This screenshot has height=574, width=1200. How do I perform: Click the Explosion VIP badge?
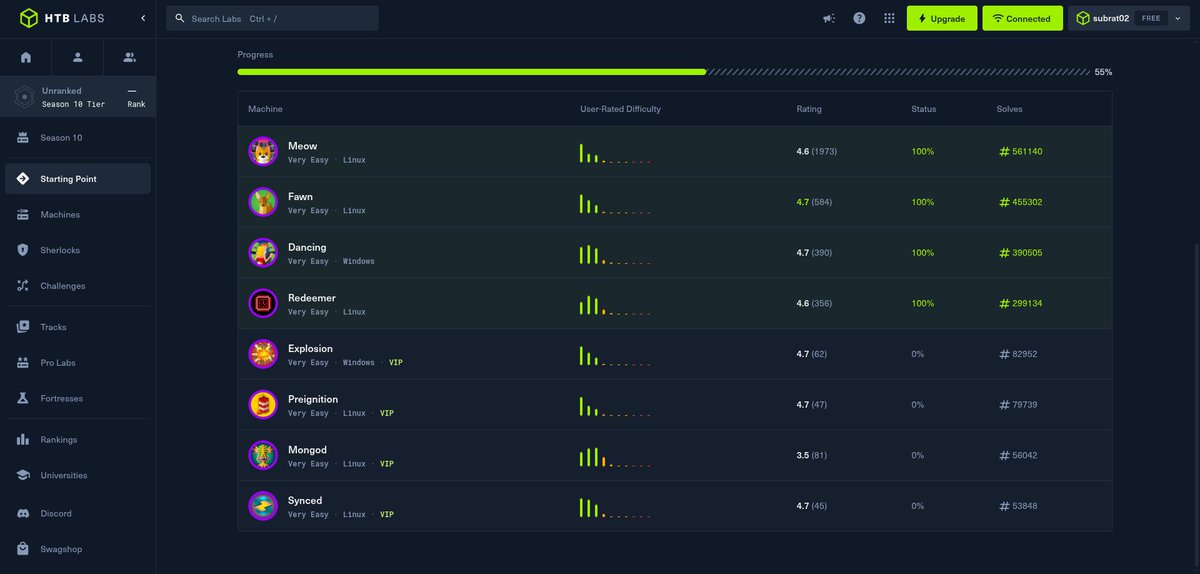[396, 363]
